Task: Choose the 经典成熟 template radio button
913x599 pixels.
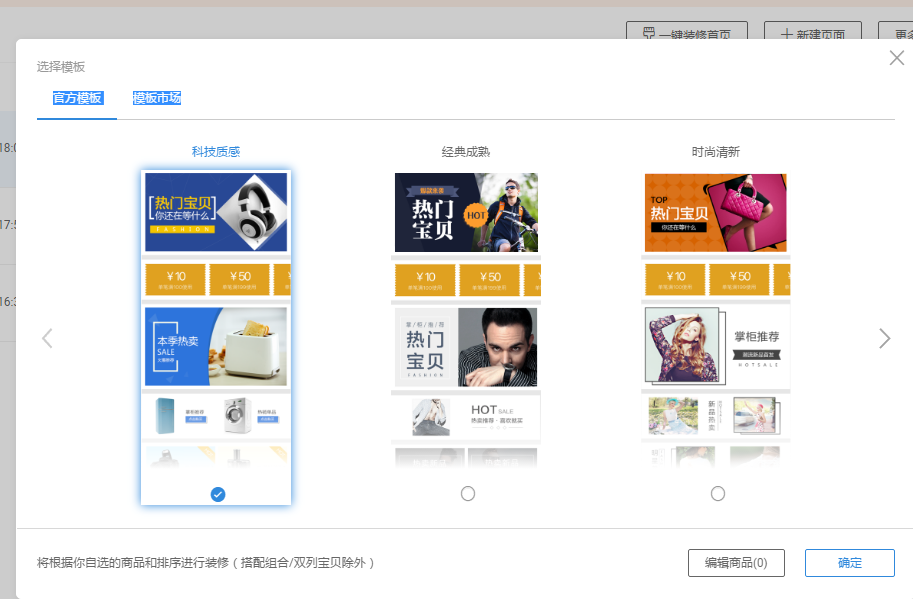Action: tap(467, 494)
